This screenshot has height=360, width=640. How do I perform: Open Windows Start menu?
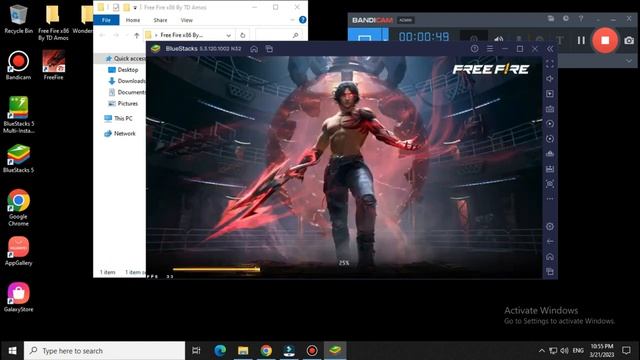(12, 351)
